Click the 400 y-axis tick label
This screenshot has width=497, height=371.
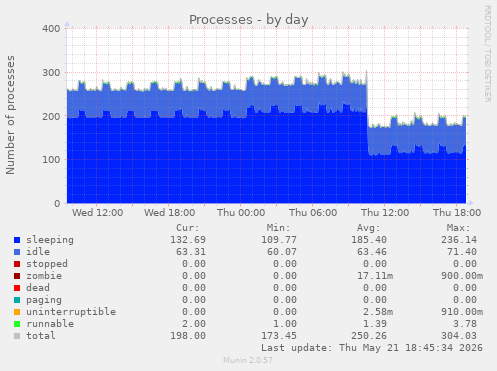[x=51, y=29]
